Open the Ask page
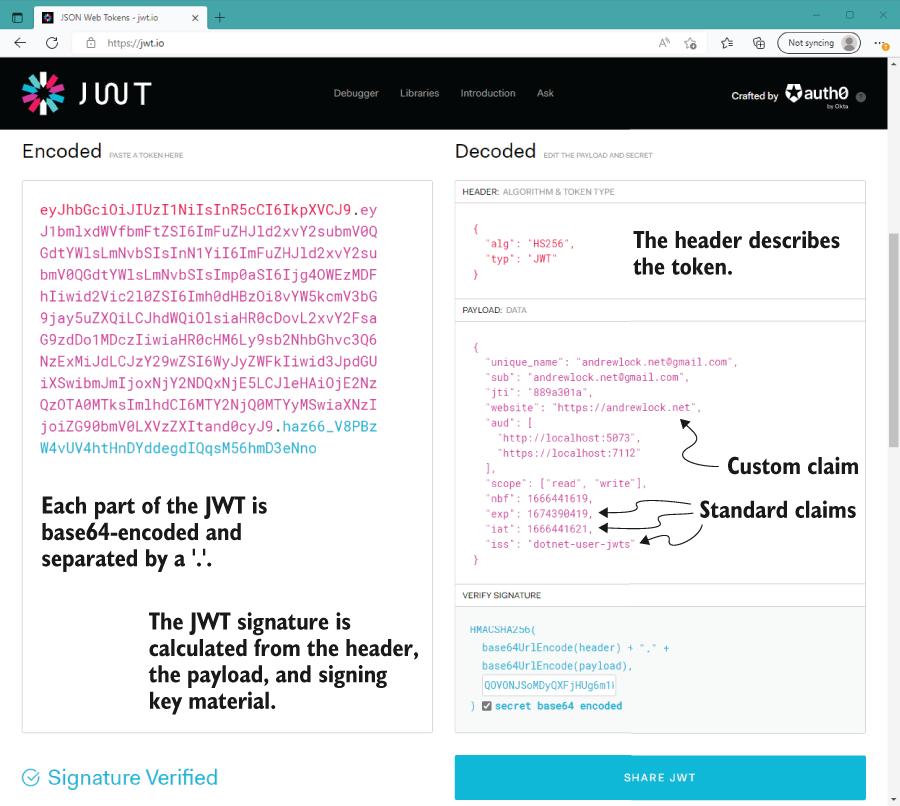900x806 pixels. pos(545,93)
